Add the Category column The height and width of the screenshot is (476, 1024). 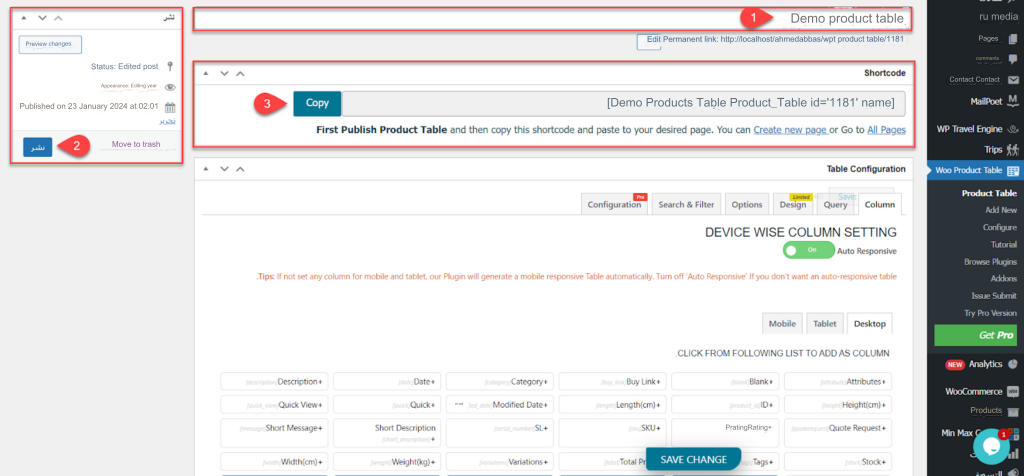click(x=500, y=381)
